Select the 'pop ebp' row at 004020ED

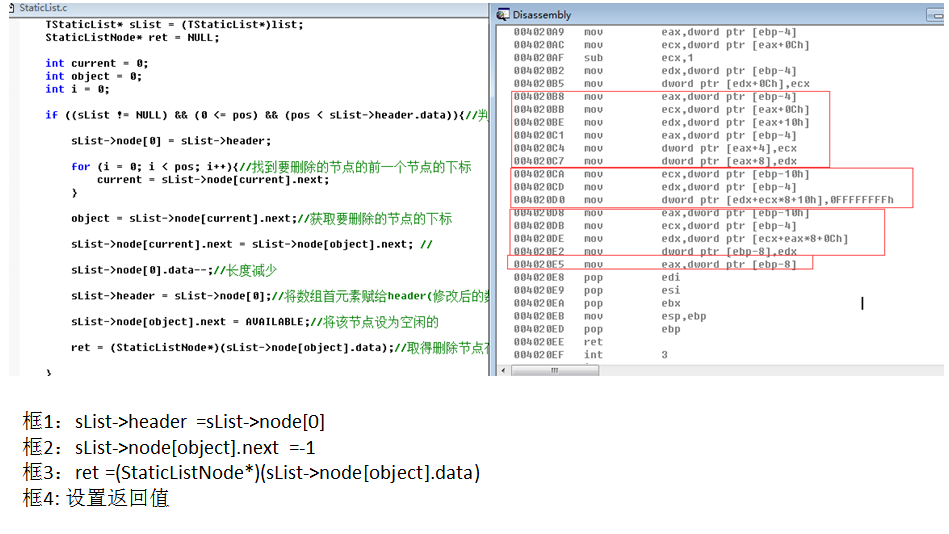[597, 329]
